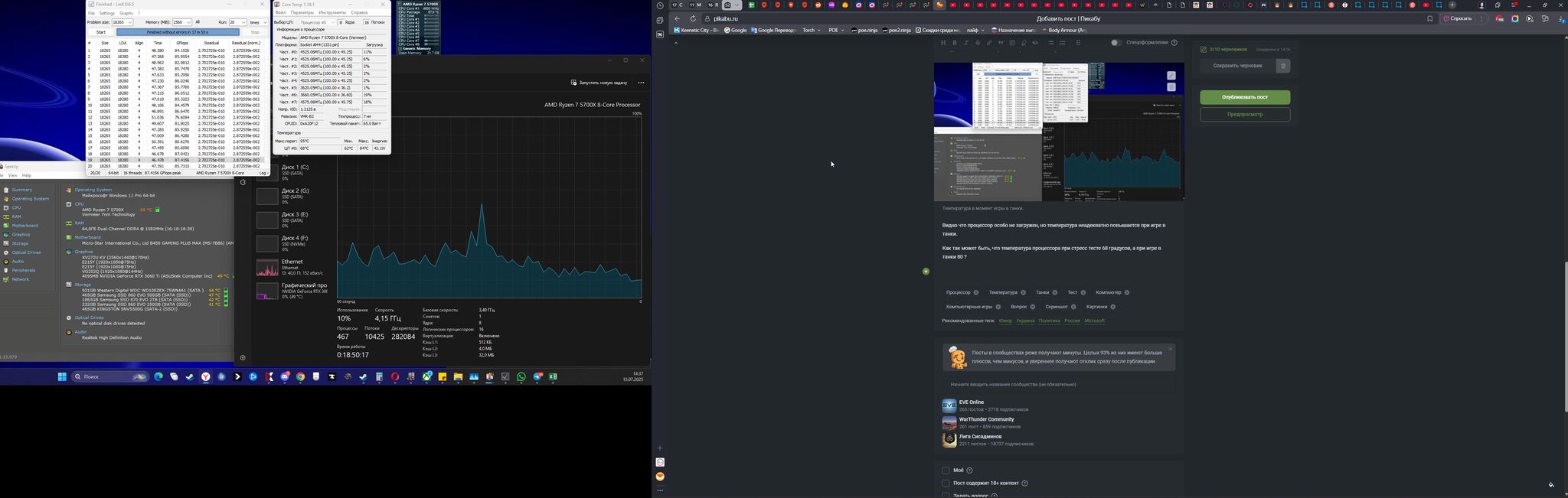Screen dimensions: 1568x498
Task: Open Excel from the taskbar
Action: click(x=553, y=377)
